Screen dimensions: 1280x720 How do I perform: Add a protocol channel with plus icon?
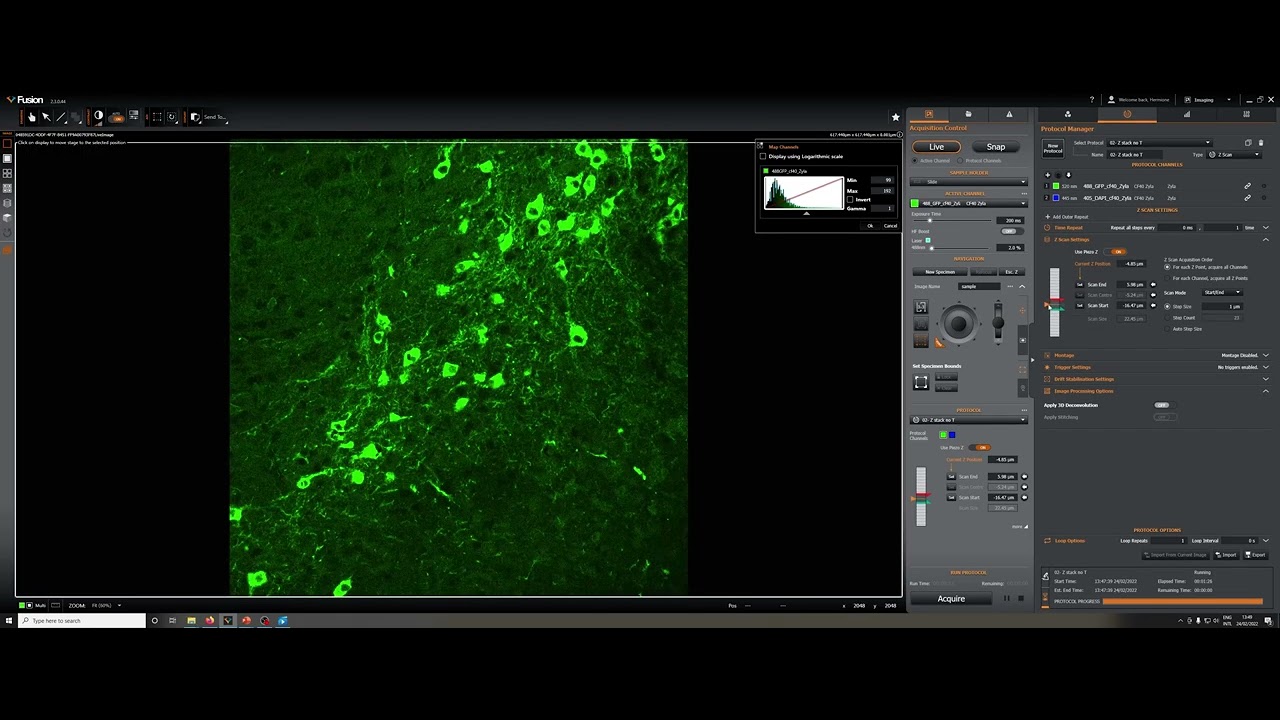[1048, 175]
